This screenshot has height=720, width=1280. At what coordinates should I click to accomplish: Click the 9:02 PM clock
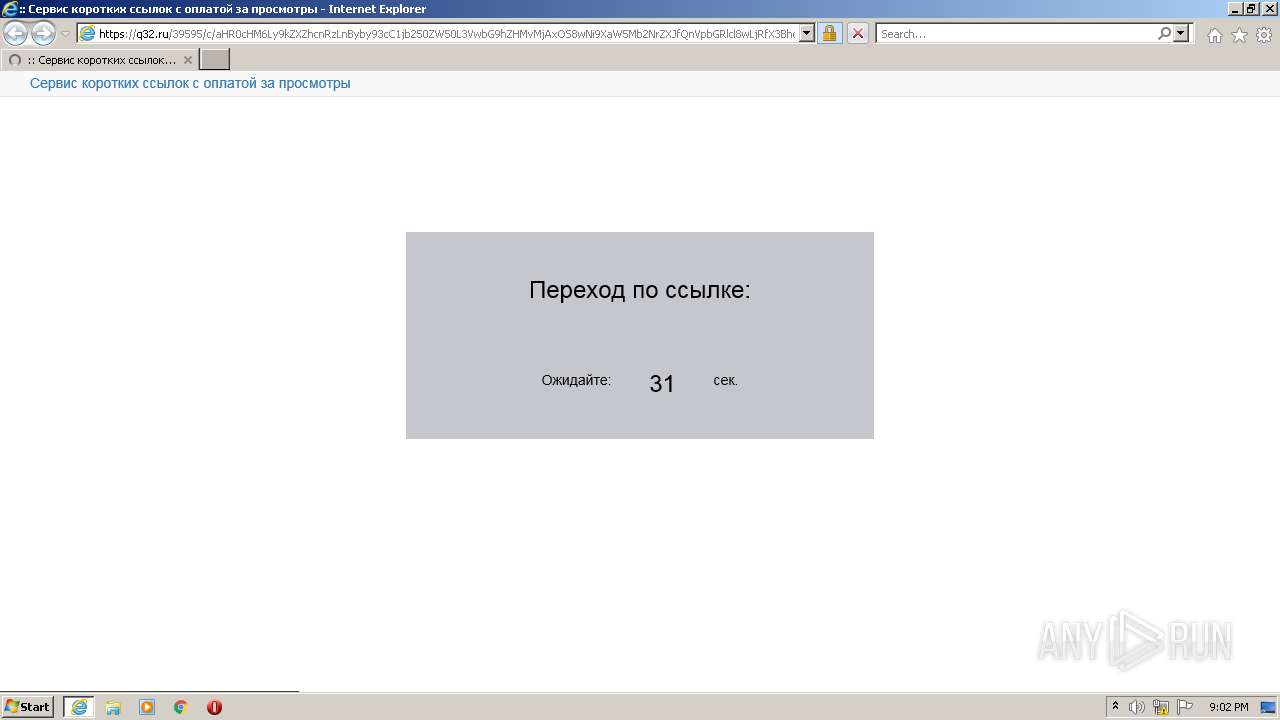pyautogui.click(x=1229, y=707)
